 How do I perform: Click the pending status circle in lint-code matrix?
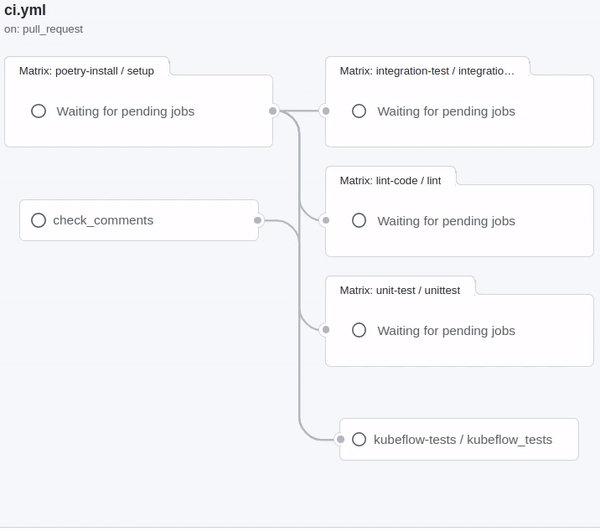pos(359,220)
